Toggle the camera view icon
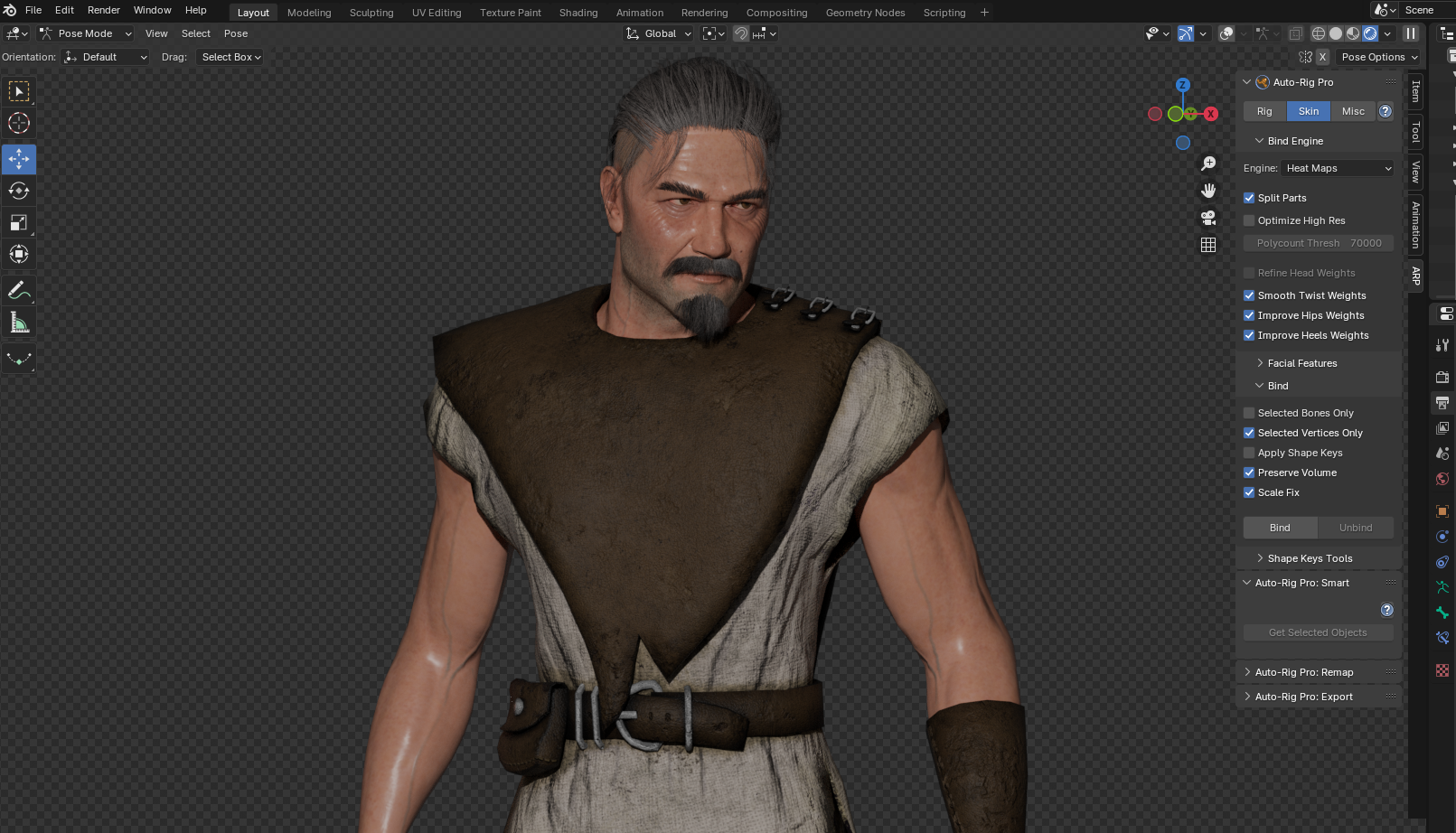The width and height of the screenshot is (1456, 833). coord(1208,218)
